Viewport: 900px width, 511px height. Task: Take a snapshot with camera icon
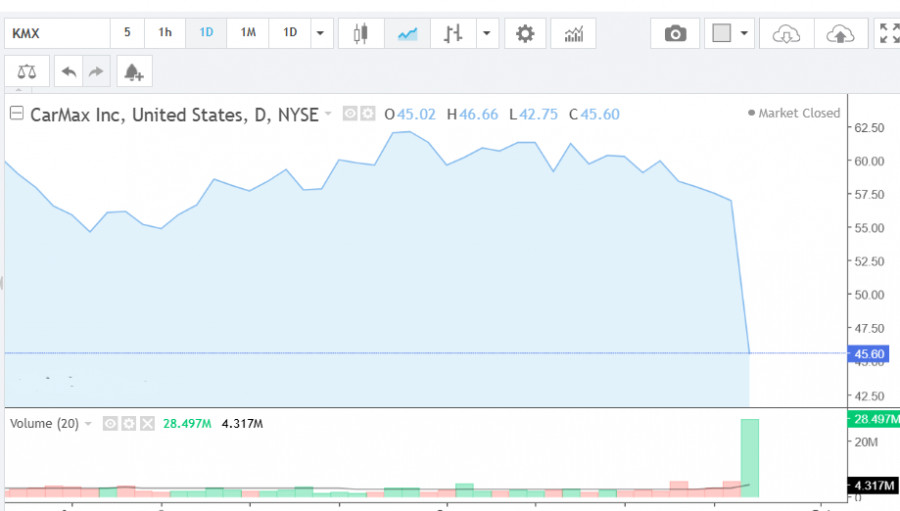(x=675, y=33)
